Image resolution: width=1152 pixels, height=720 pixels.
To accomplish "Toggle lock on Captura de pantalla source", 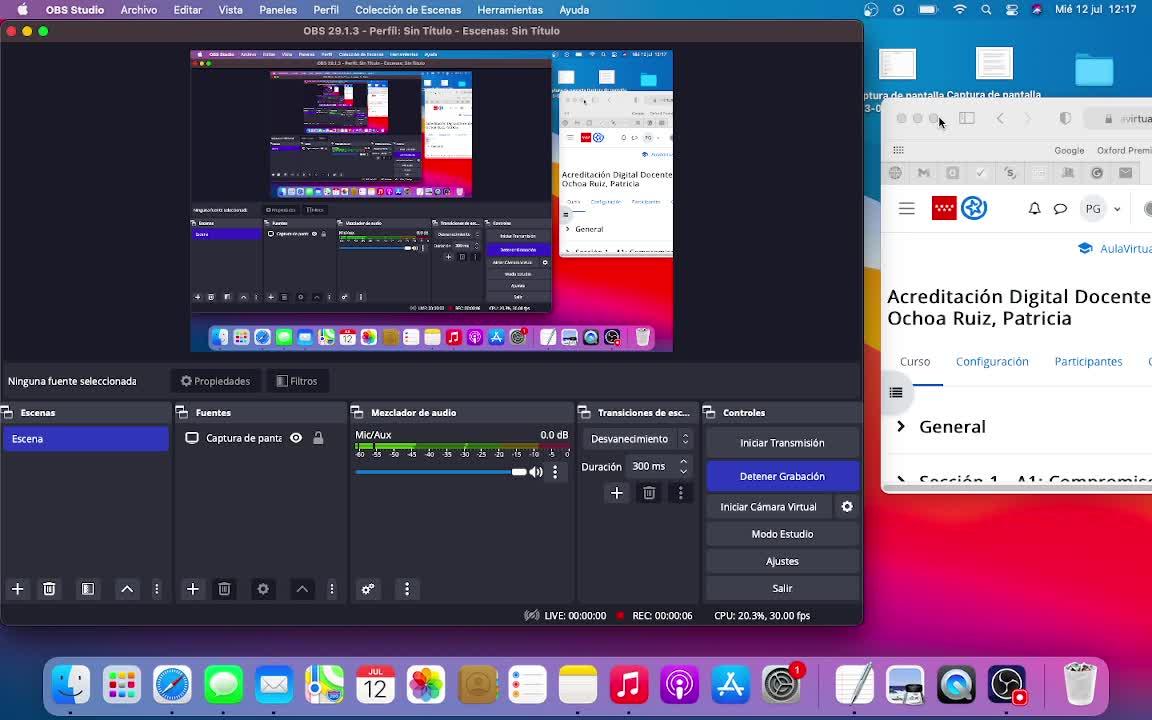I will 318,438.
